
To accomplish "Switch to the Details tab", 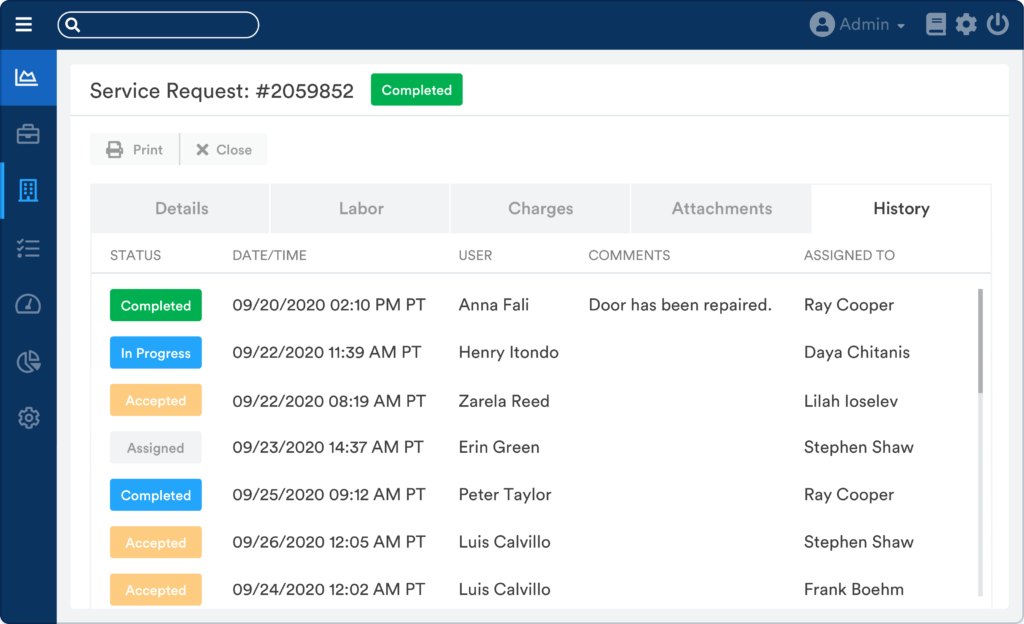I will point(180,209).
